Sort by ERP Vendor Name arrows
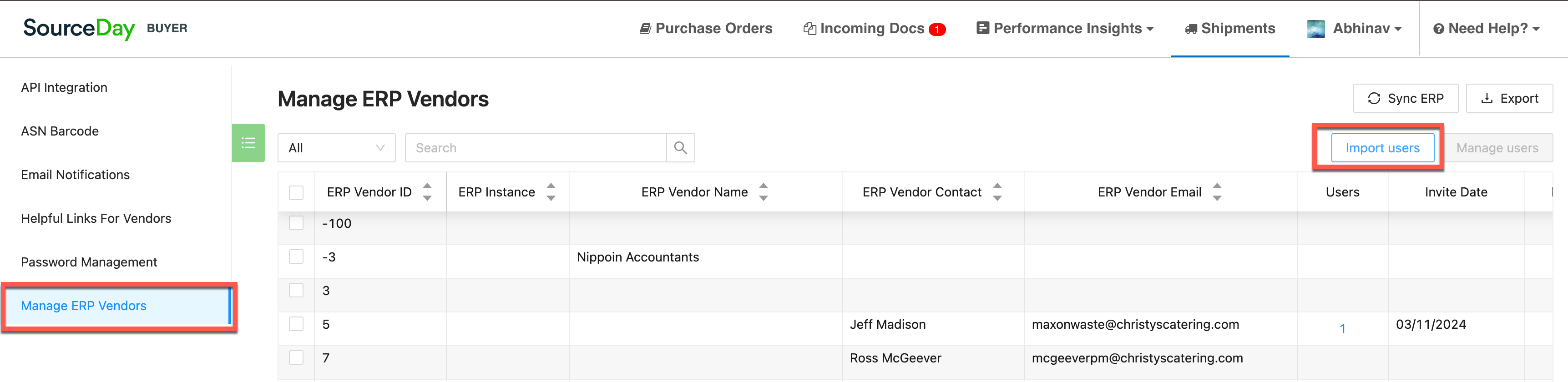Image resolution: width=1568 pixels, height=382 pixels. pos(764,192)
